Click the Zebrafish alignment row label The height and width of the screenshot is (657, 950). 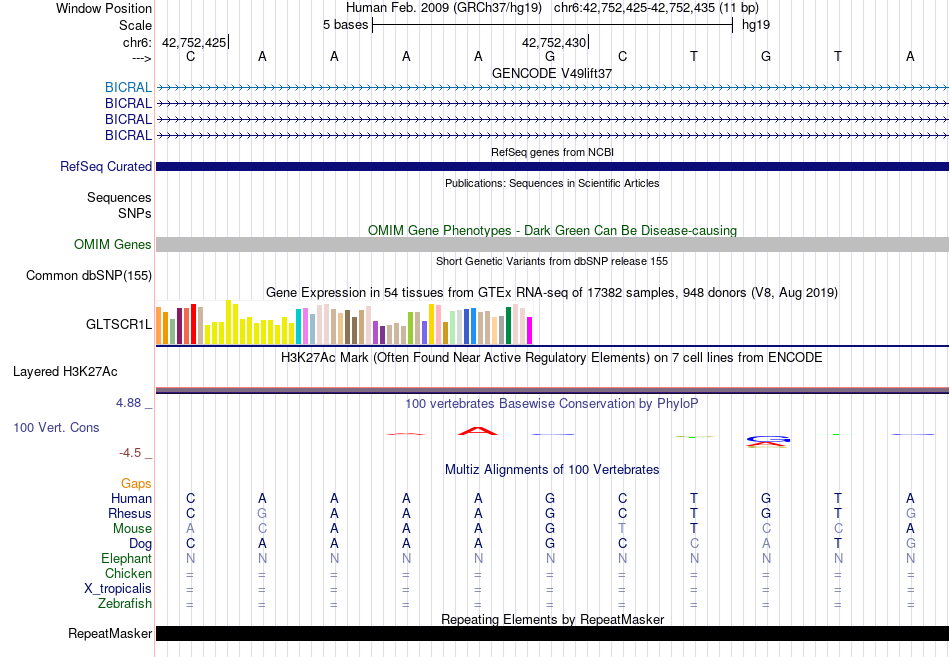[x=125, y=603]
